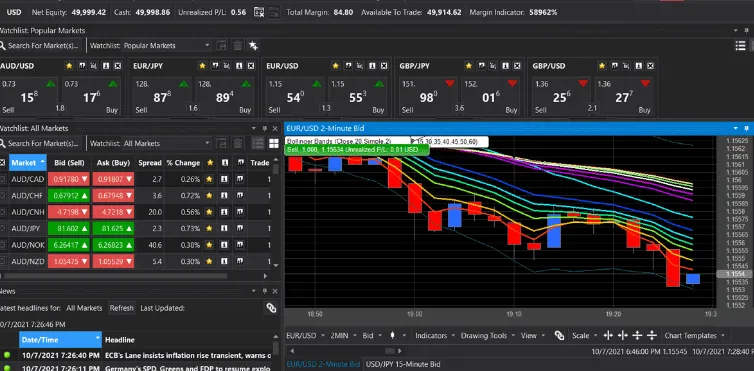Click EUR/USD Buy price button

(x=357, y=98)
